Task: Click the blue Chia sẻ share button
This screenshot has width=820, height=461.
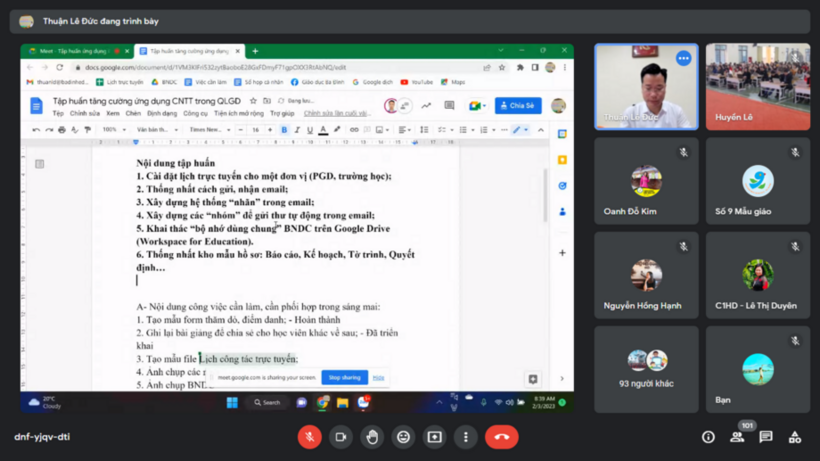Action: coord(517,105)
